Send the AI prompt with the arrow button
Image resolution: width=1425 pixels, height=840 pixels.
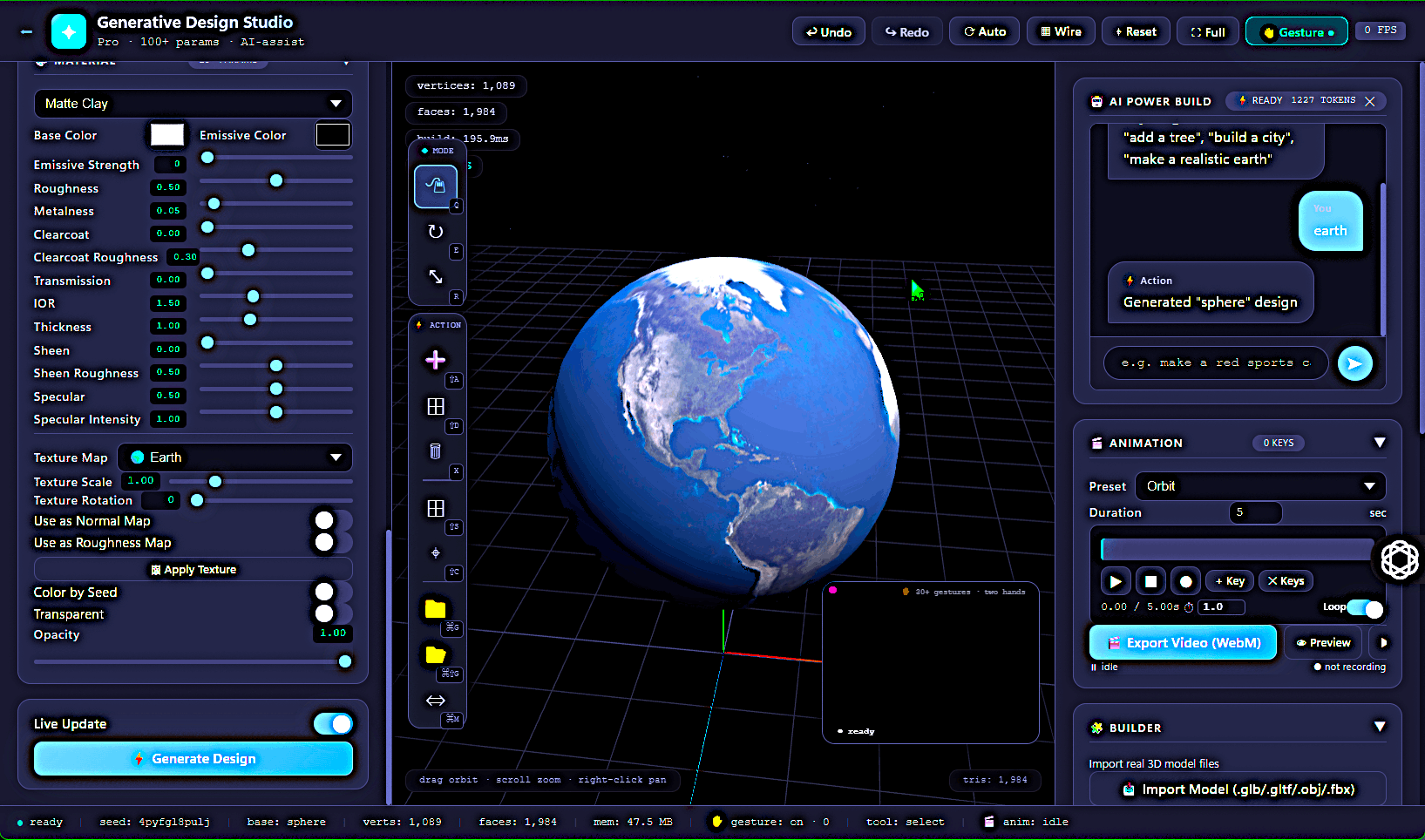(1355, 363)
